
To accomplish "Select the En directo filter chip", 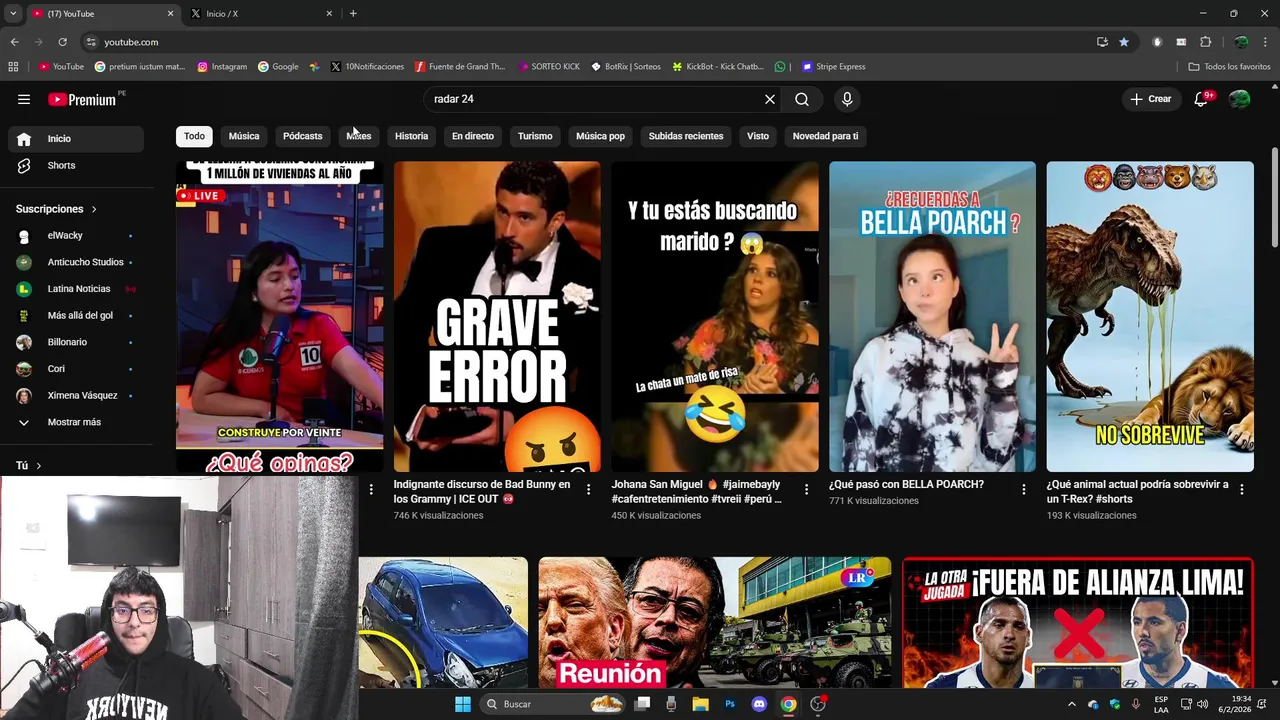I will [473, 136].
